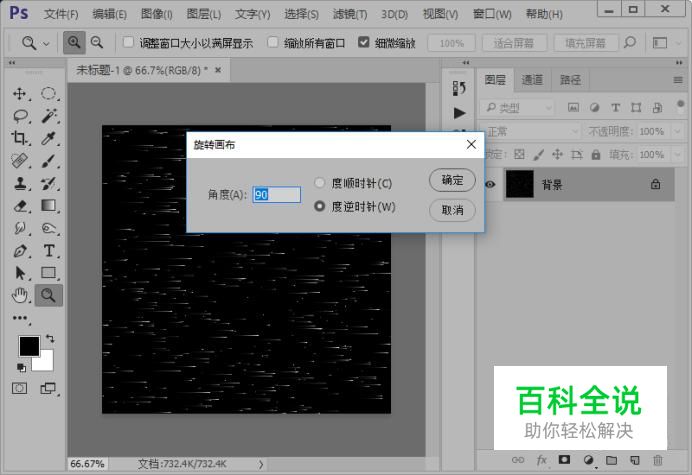Select the Gradient tool
This screenshot has height=475, width=692.
pos(49,206)
